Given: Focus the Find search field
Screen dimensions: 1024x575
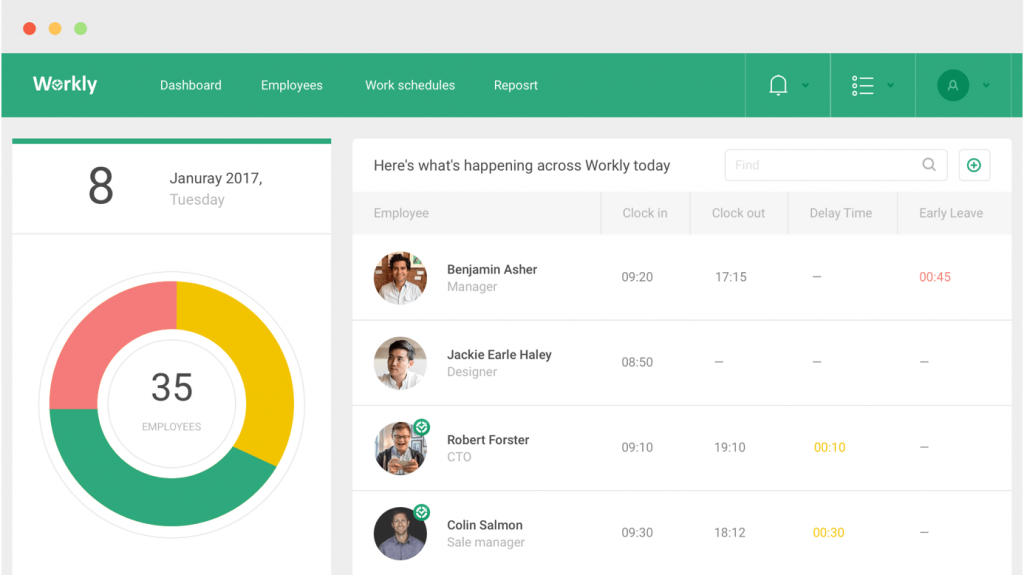Looking at the screenshot, I should pyautogui.click(x=836, y=165).
